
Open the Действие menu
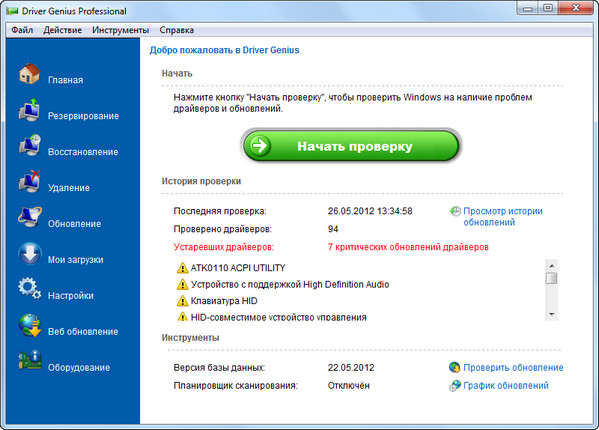pos(63,30)
